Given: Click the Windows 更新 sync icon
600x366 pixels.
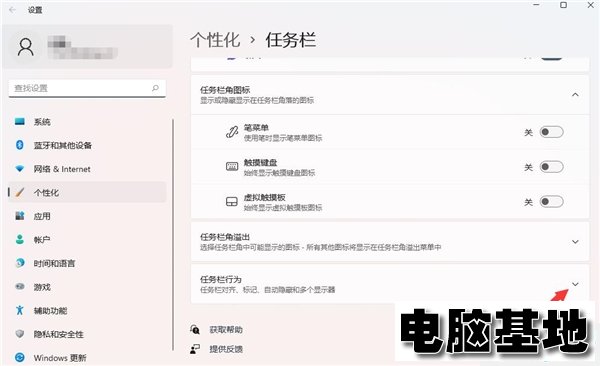Looking at the screenshot, I should tap(20, 358).
